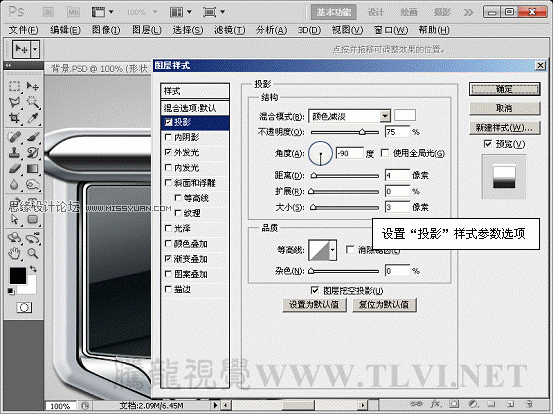Select the Magic Wand tool

coord(32,102)
